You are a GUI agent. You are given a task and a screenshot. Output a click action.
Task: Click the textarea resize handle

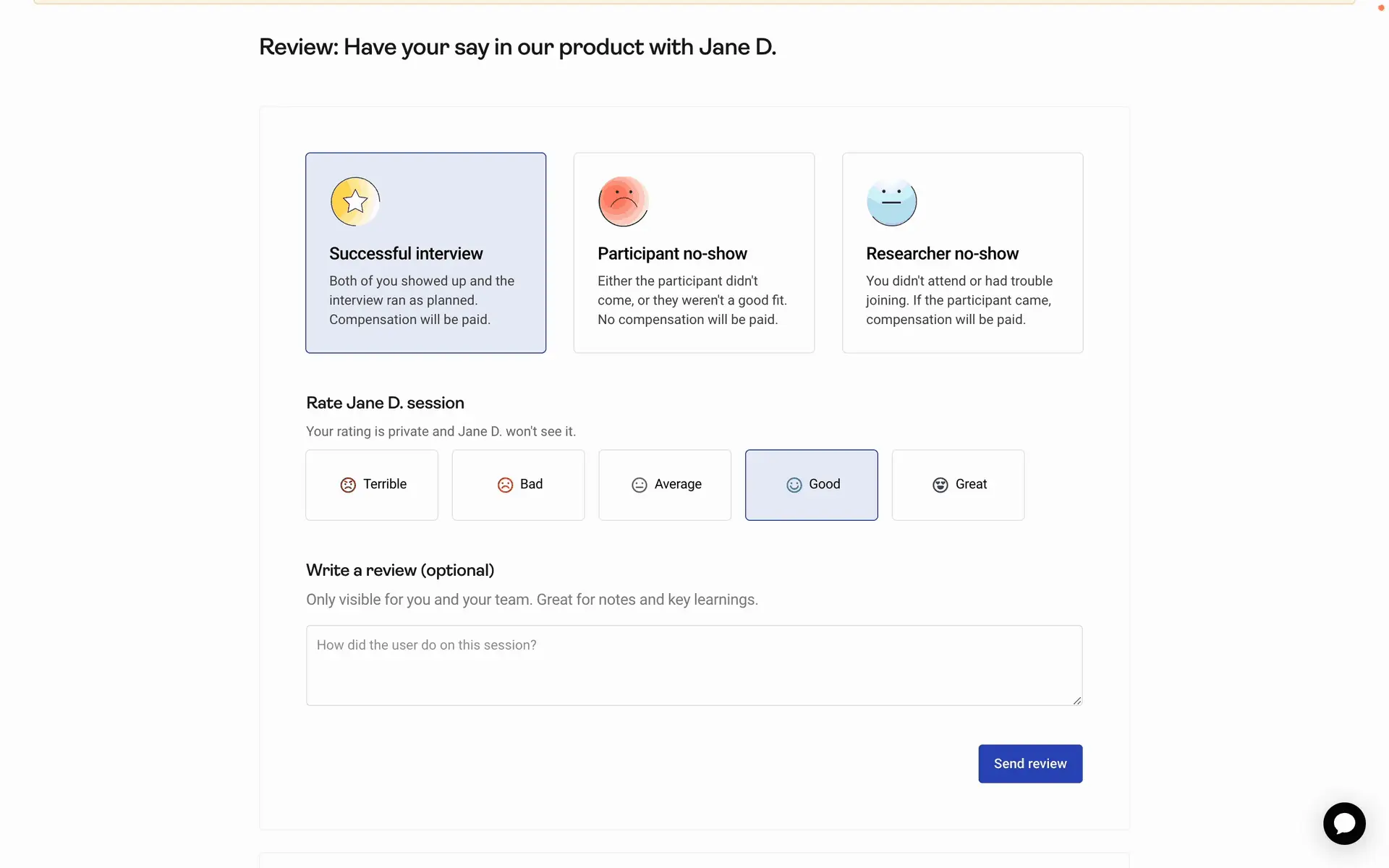[x=1076, y=700]
